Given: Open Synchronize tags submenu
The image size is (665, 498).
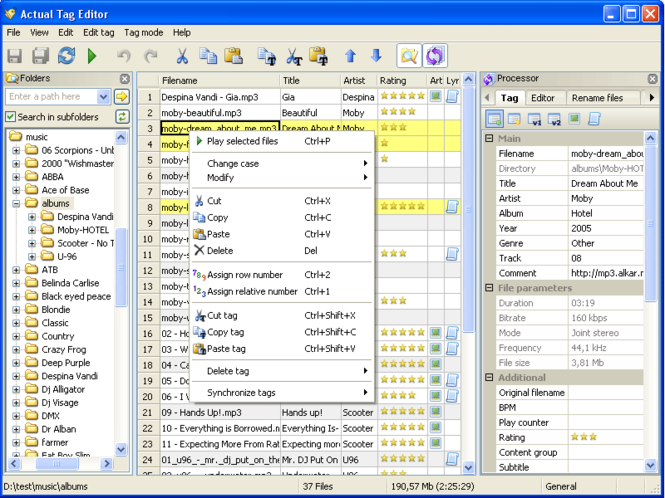Looking at the screenshot, I should point(282,393).
